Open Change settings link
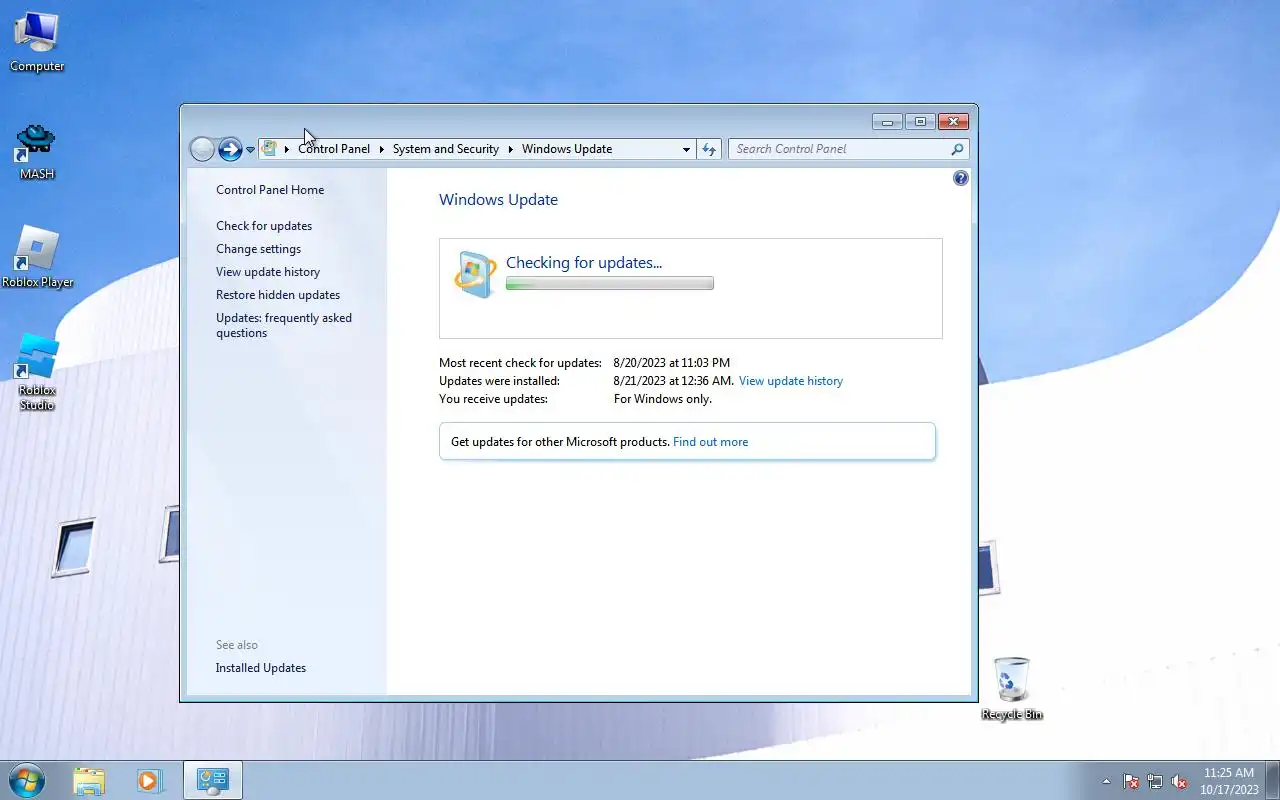Screen dimensions: 1280x800 pos(258,249)
